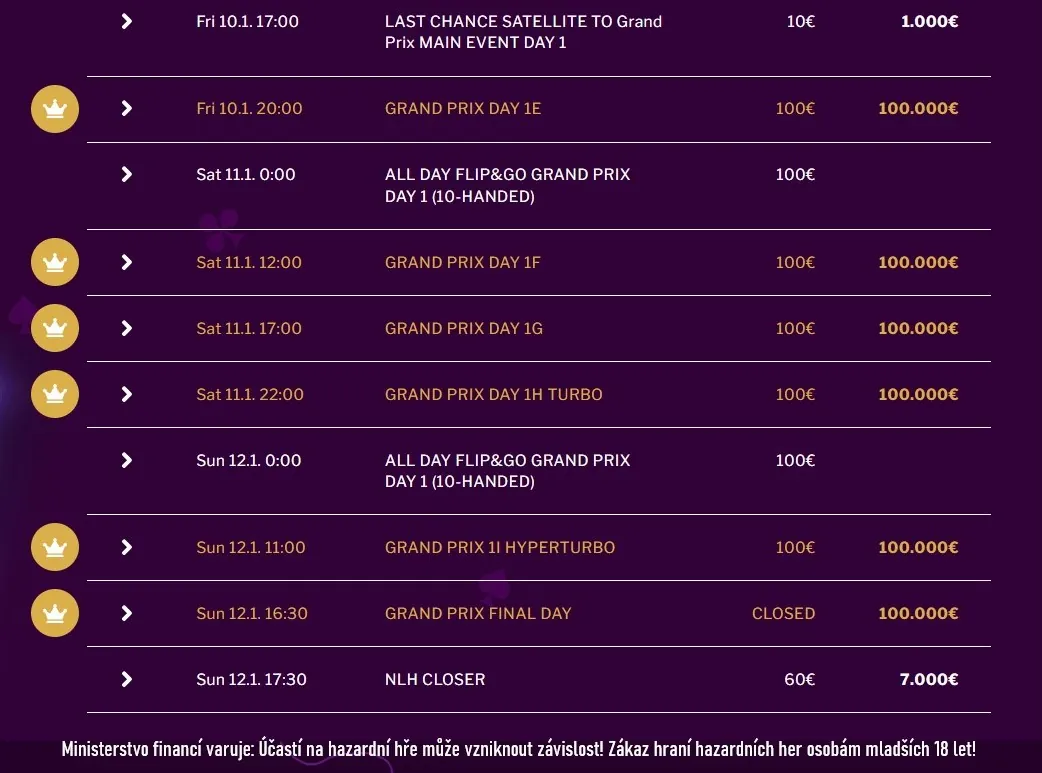Expand Grand Prix Day 1G chevron

[x=127, y=328]
